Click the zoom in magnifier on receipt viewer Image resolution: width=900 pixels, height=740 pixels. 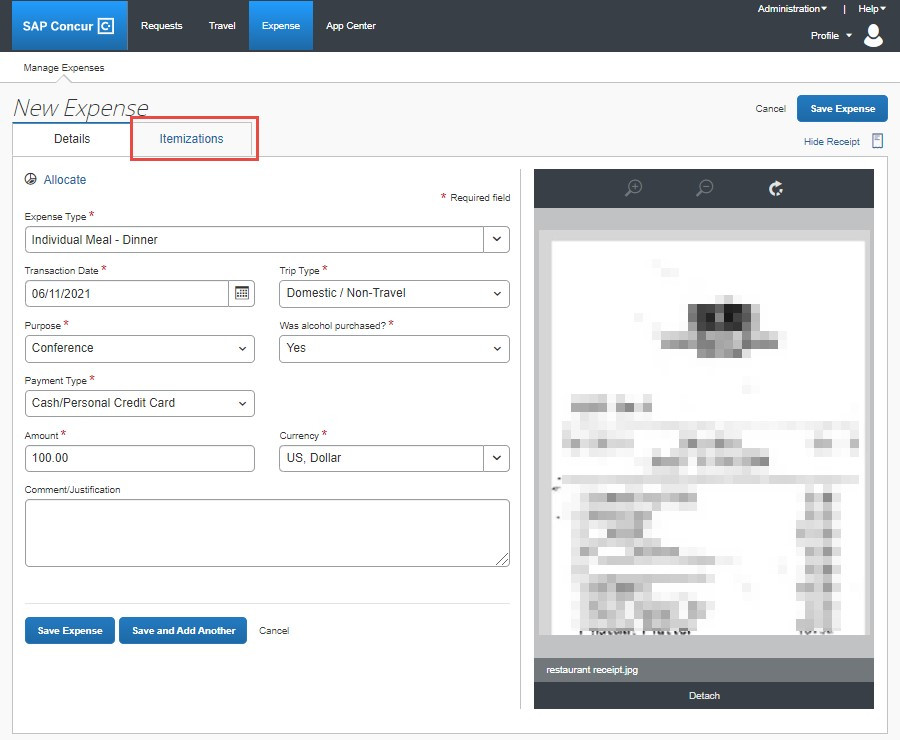pos(633,188)
